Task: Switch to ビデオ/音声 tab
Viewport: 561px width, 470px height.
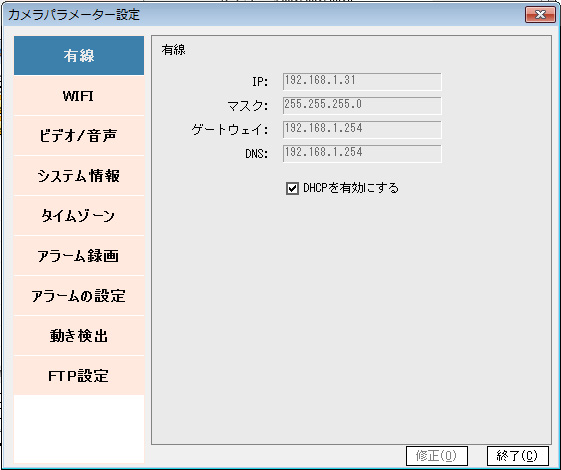Action: pos(79,136)
